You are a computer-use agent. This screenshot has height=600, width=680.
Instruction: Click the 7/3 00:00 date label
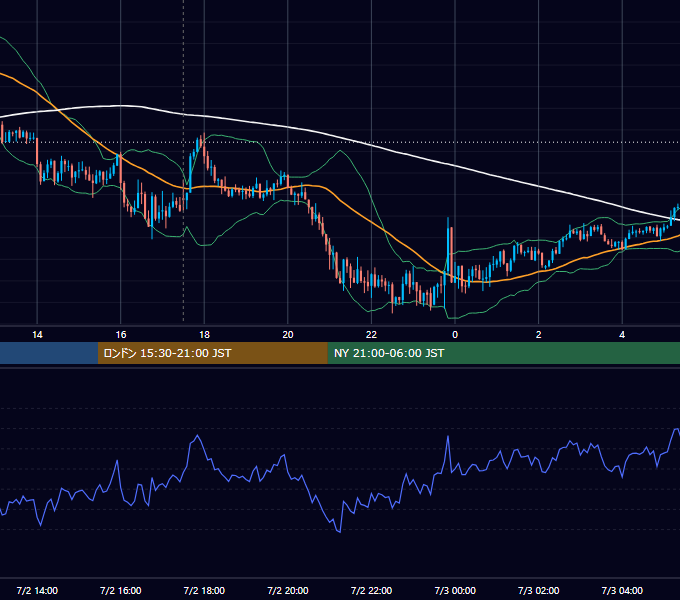point(455,590)
